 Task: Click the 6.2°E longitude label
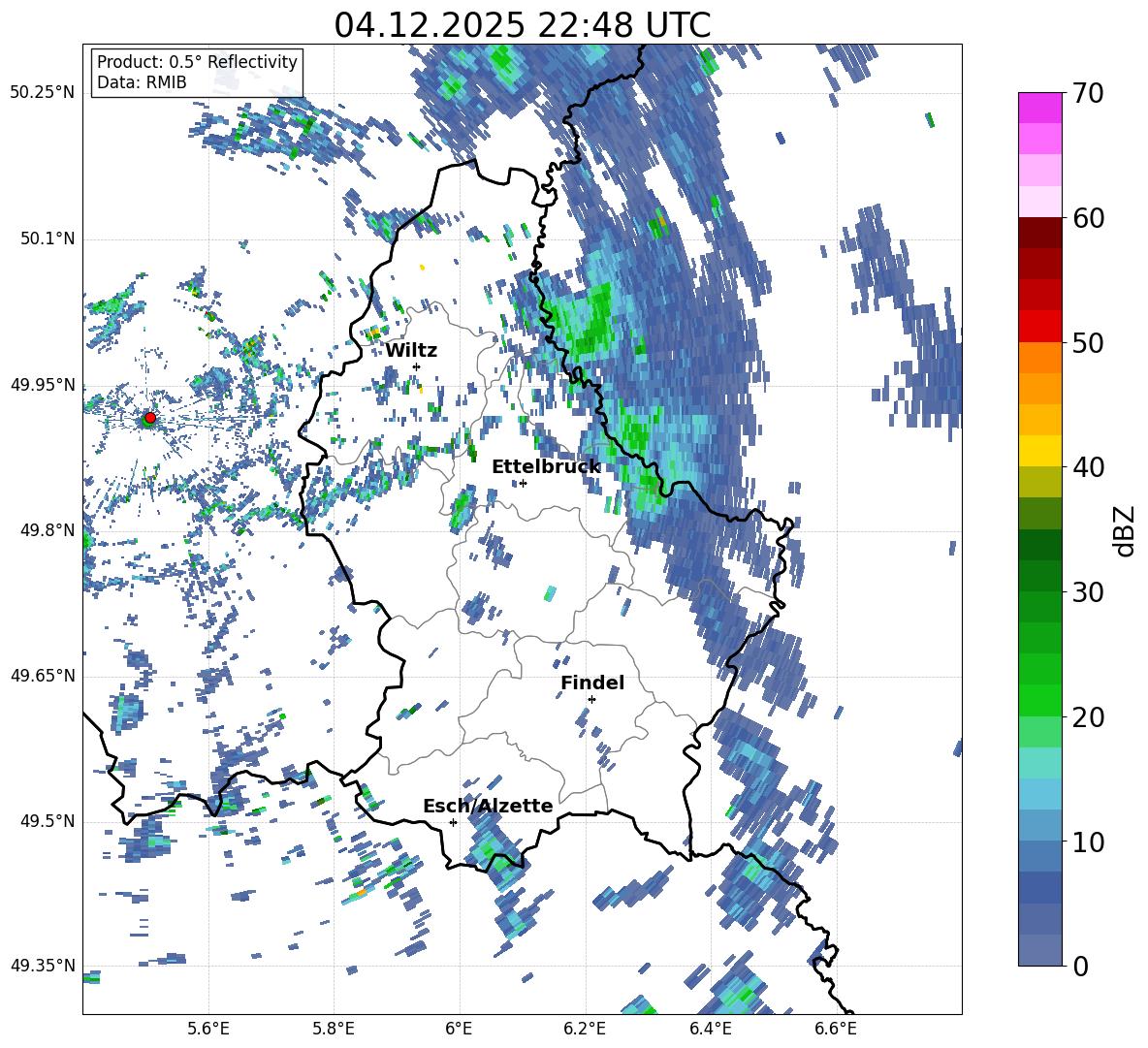585,1030
